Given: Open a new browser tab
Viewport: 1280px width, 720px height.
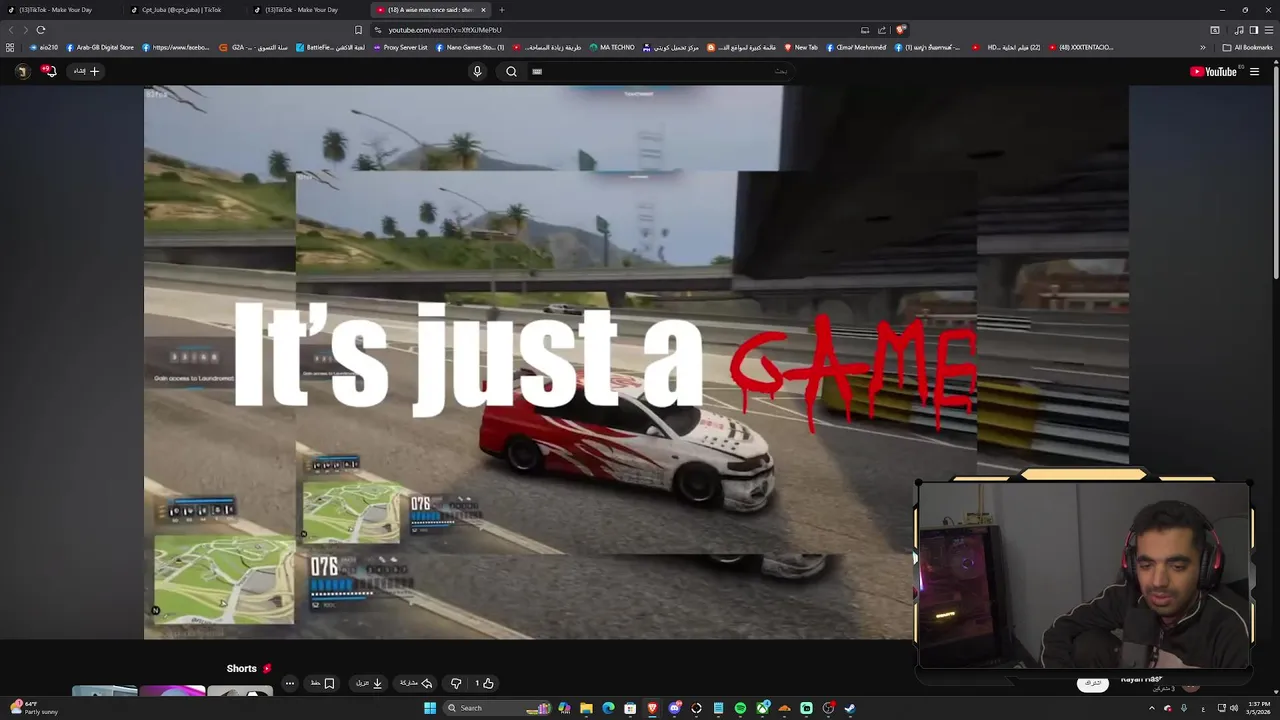Looking at the screenshot, I should click(502, 10).
